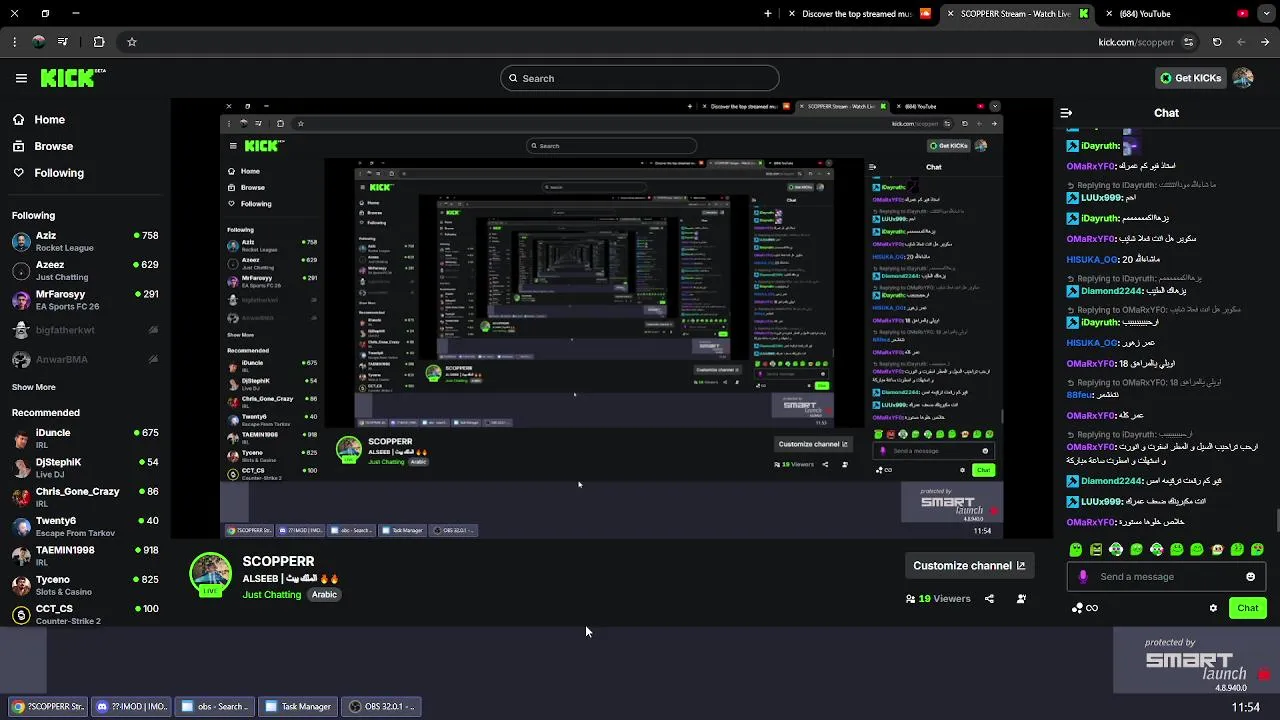
Task: Click the 19 Viewers count
Action: (x=938, y=599)
